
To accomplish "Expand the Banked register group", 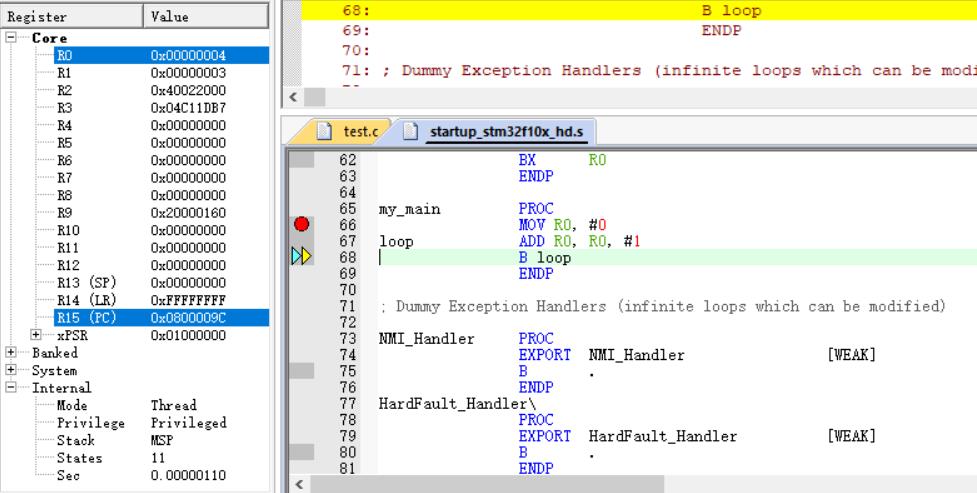I will pos(11,353).
